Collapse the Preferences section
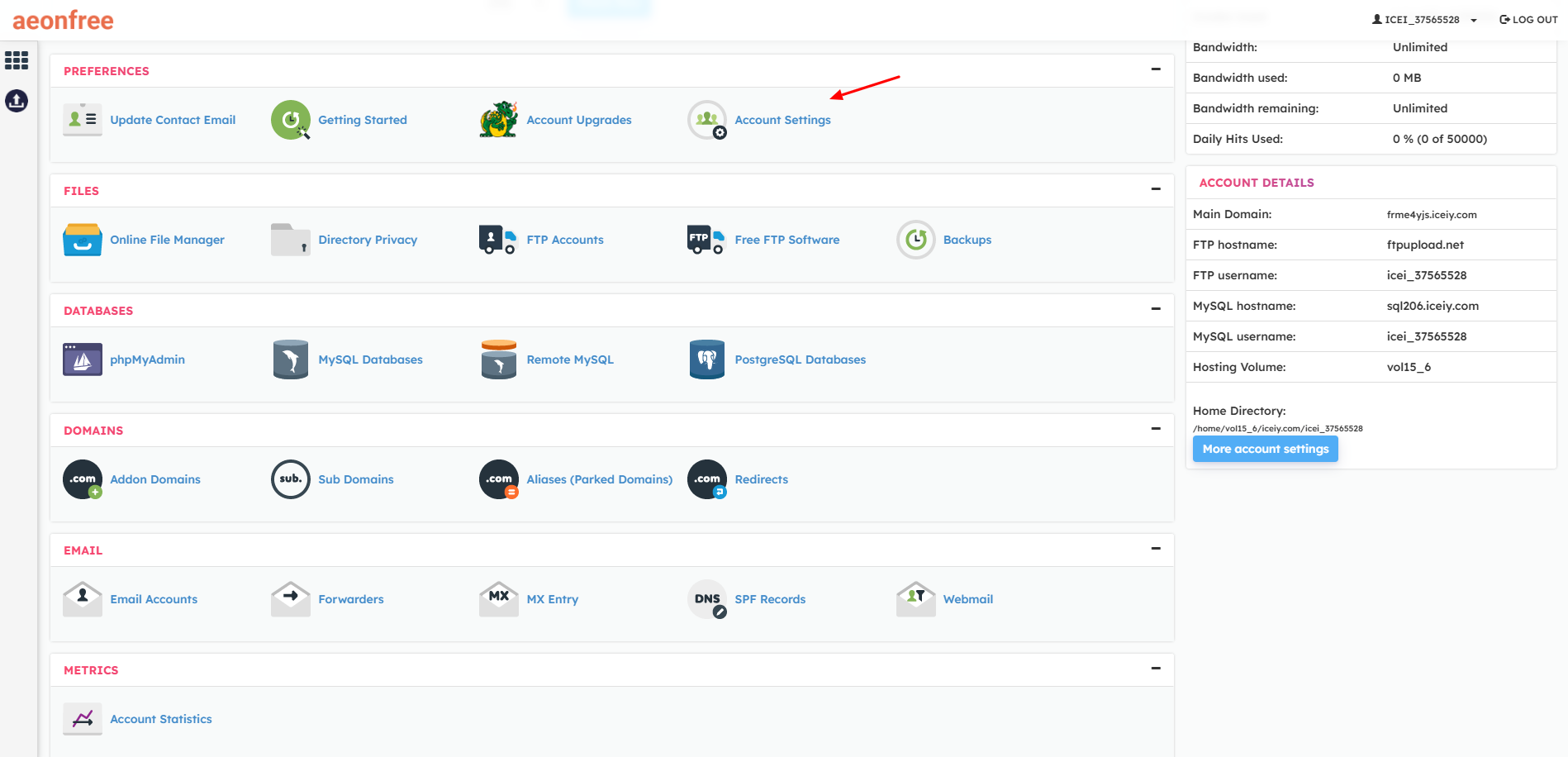 coord(1156,69)
